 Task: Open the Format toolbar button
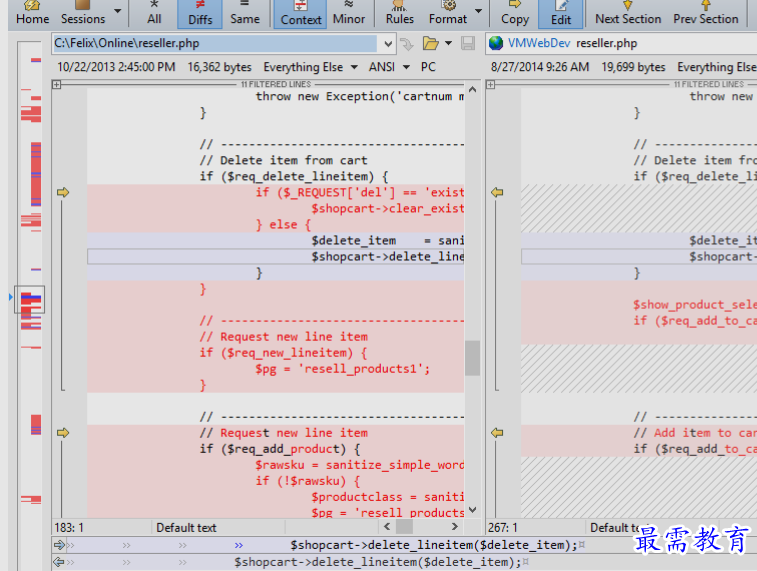[x=448, y=14]
